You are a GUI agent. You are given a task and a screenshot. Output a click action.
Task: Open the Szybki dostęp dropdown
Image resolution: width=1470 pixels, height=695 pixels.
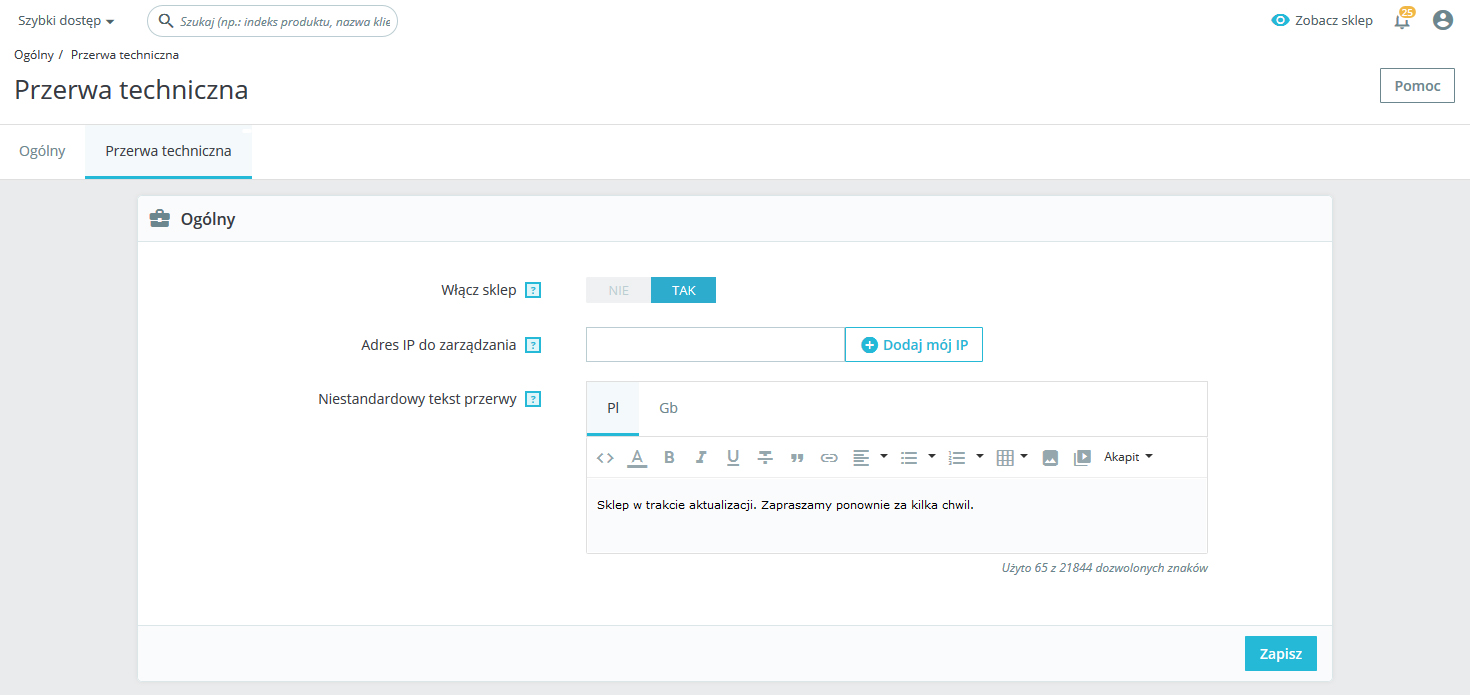[x=66, y=21]
